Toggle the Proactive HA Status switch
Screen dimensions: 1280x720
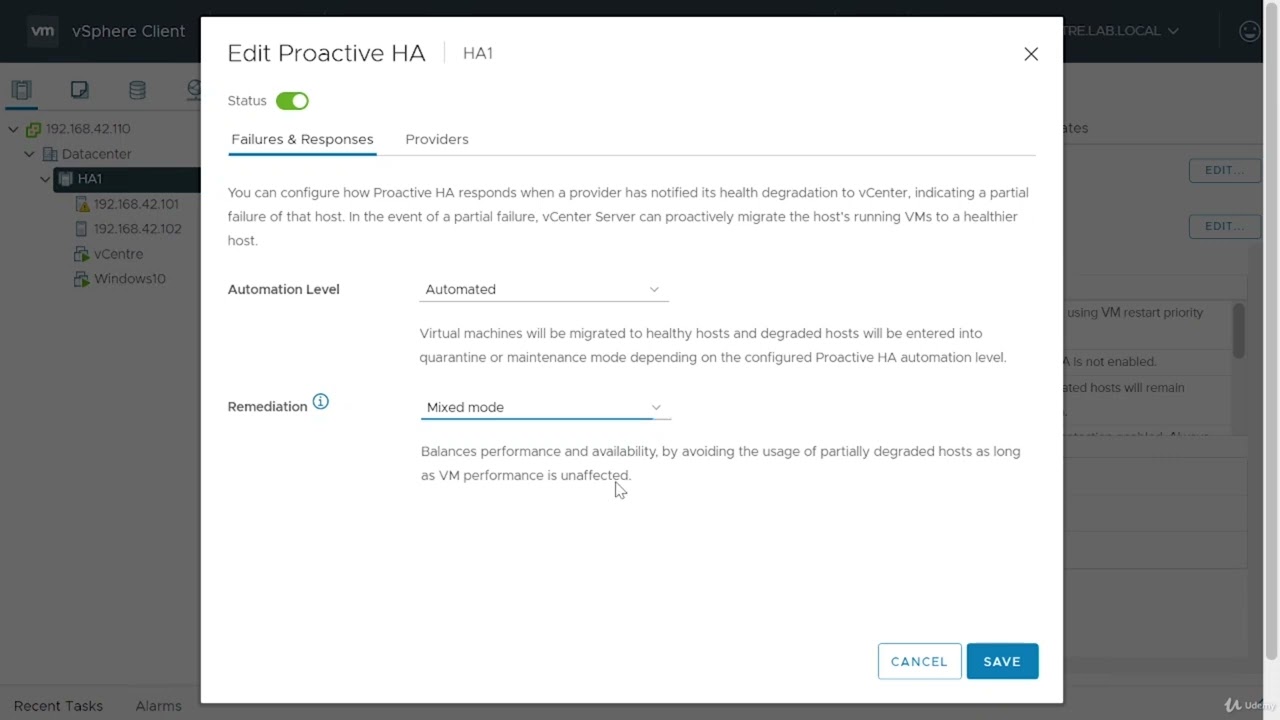click(292, 101)
